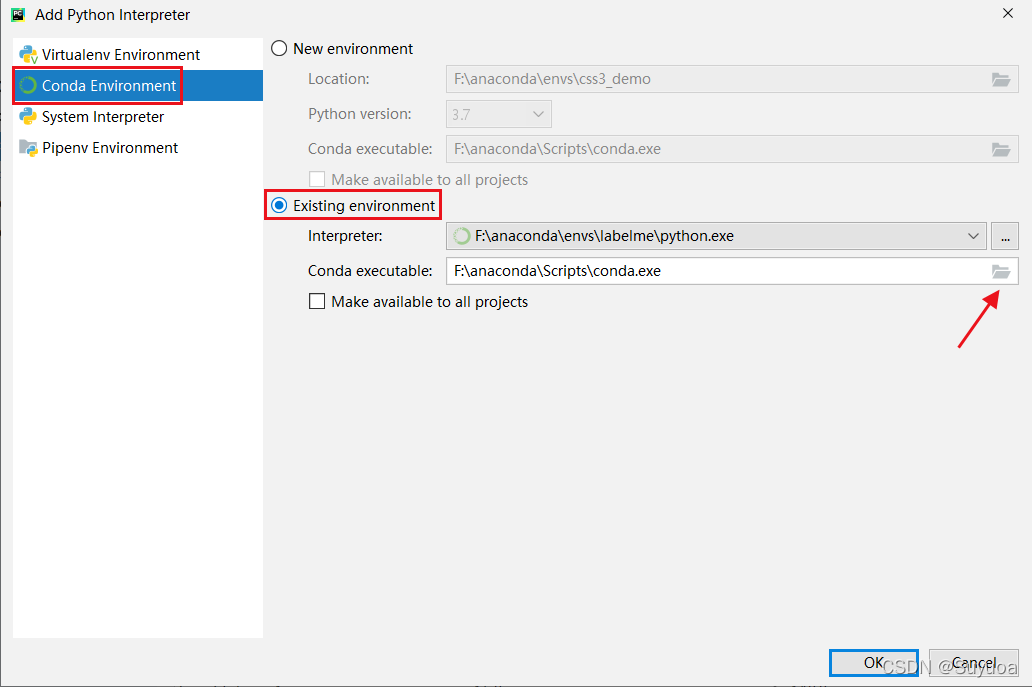The width and height of the screenshot is (1032, 687).
Task: Expand the Interpreter dropdown list
Action: coord(974,237)
